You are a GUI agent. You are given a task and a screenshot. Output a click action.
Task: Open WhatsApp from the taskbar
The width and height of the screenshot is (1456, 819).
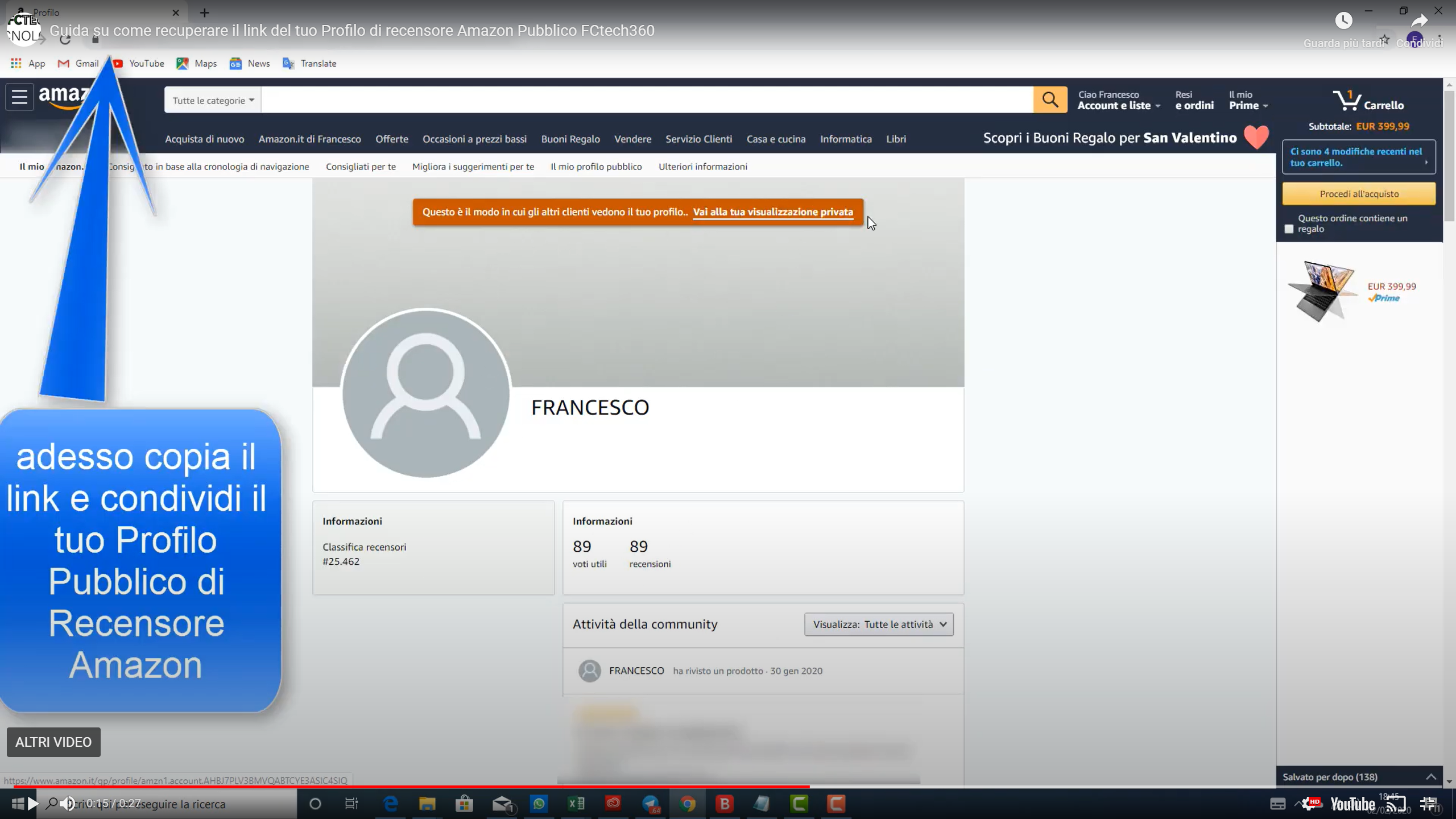tap(539, 804)
